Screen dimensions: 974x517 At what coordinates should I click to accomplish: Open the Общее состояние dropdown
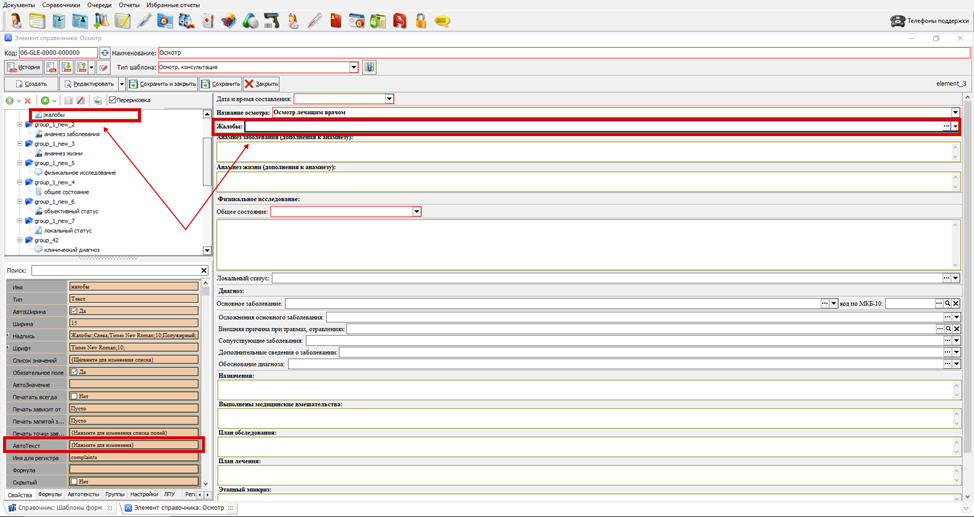point(417,212)
